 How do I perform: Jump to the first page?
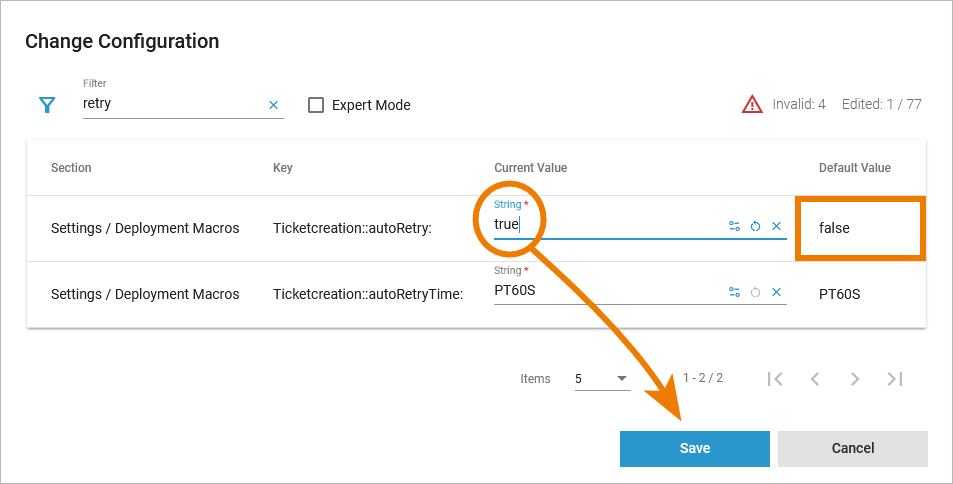[x=774, y=379]
